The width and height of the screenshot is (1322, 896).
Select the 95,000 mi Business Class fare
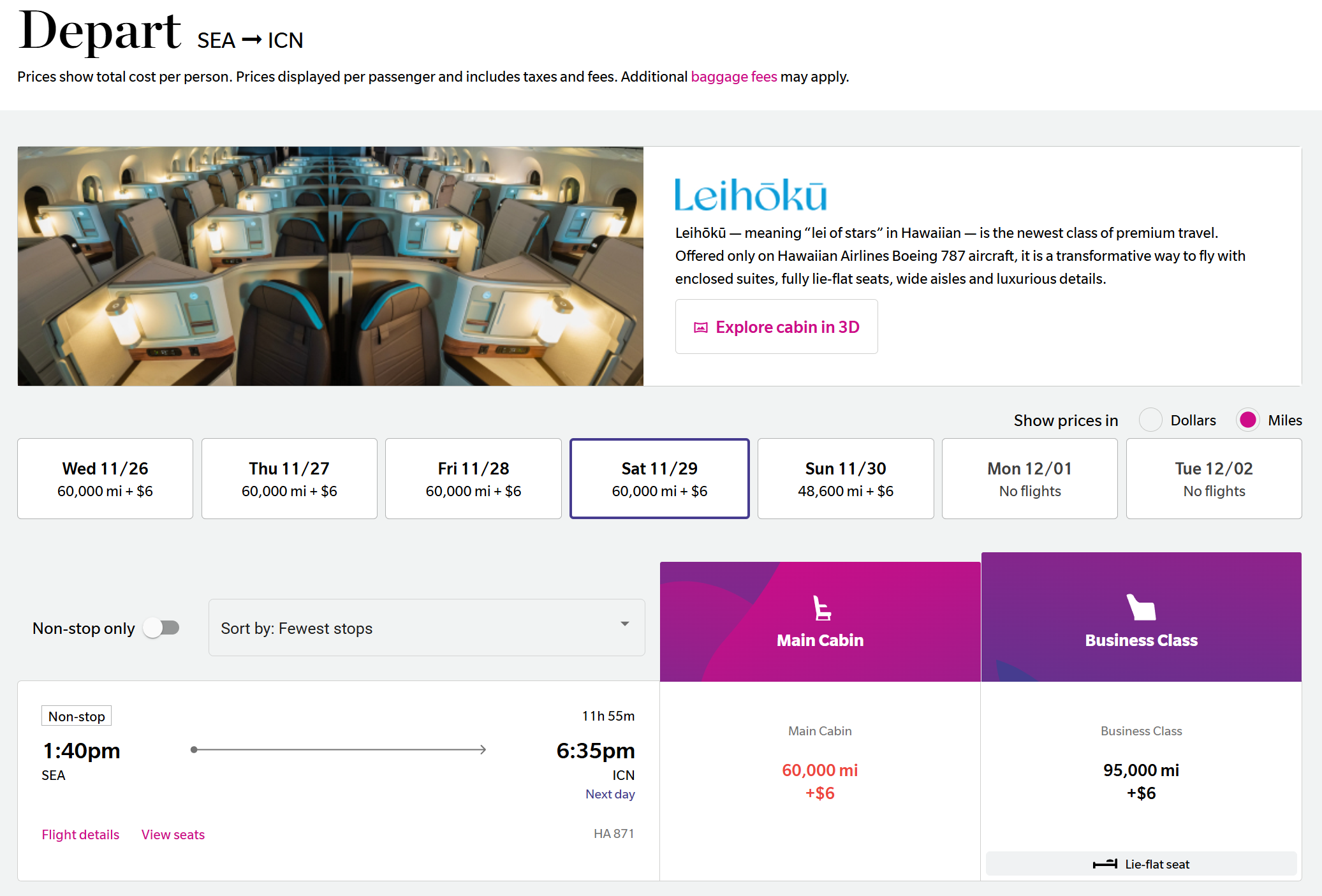coord(1141,781)
